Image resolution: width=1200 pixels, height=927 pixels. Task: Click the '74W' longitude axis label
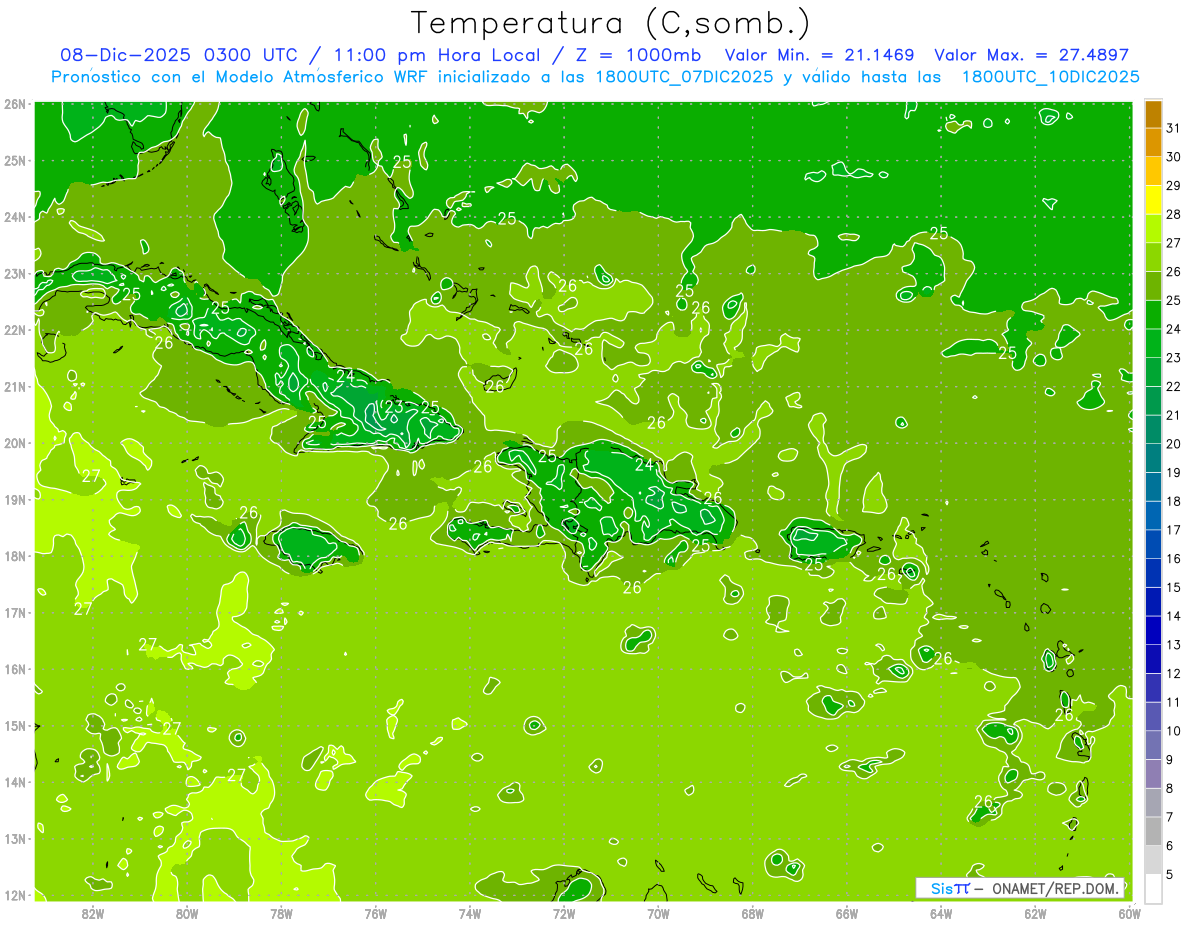[x=470, y=913]
